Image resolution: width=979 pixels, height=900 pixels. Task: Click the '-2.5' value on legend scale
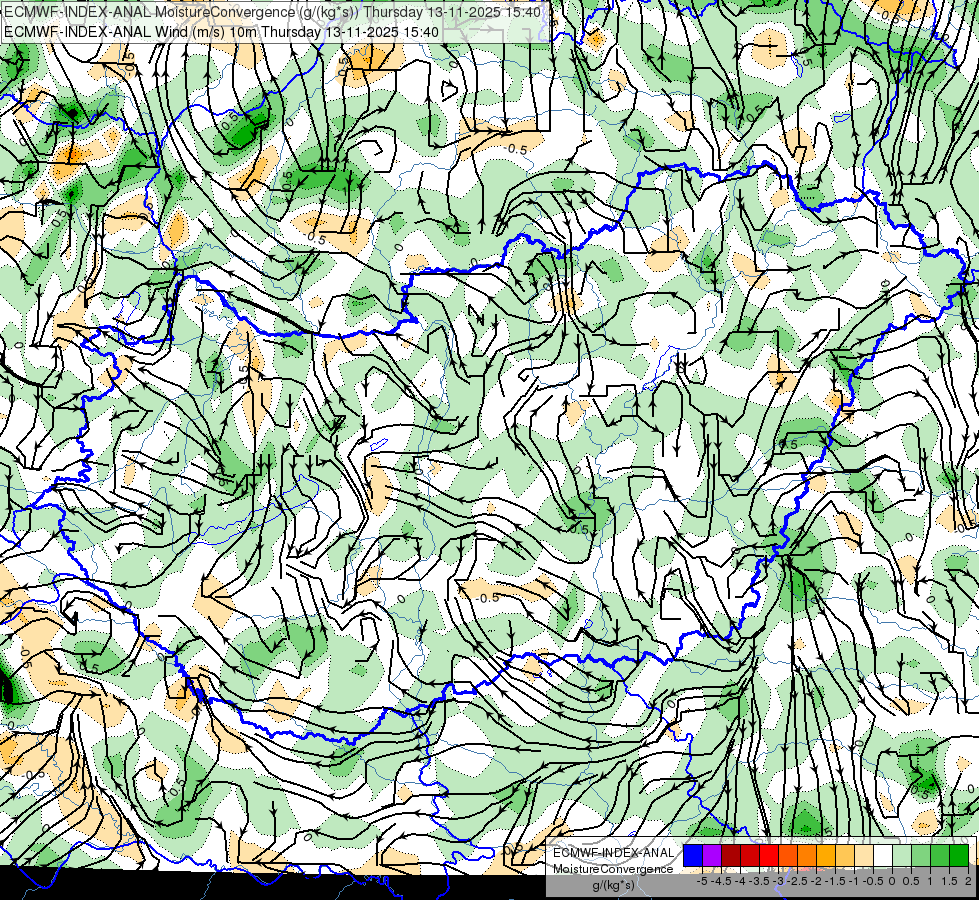(797, 881)
